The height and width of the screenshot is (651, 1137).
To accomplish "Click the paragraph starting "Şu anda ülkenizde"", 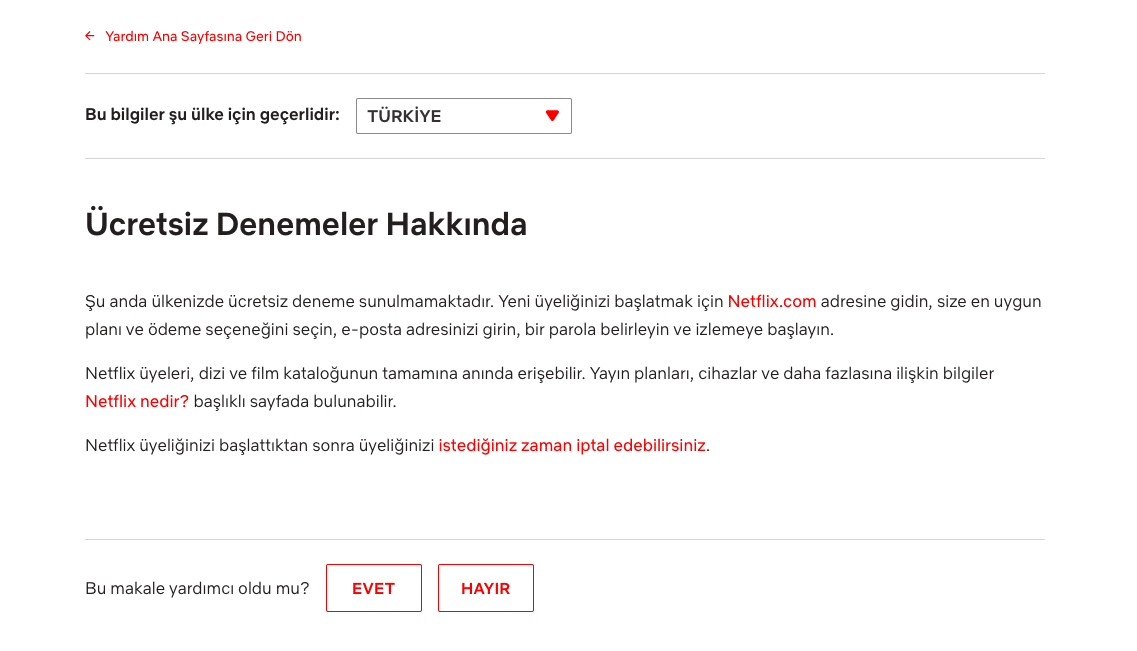I will [400, 301].
